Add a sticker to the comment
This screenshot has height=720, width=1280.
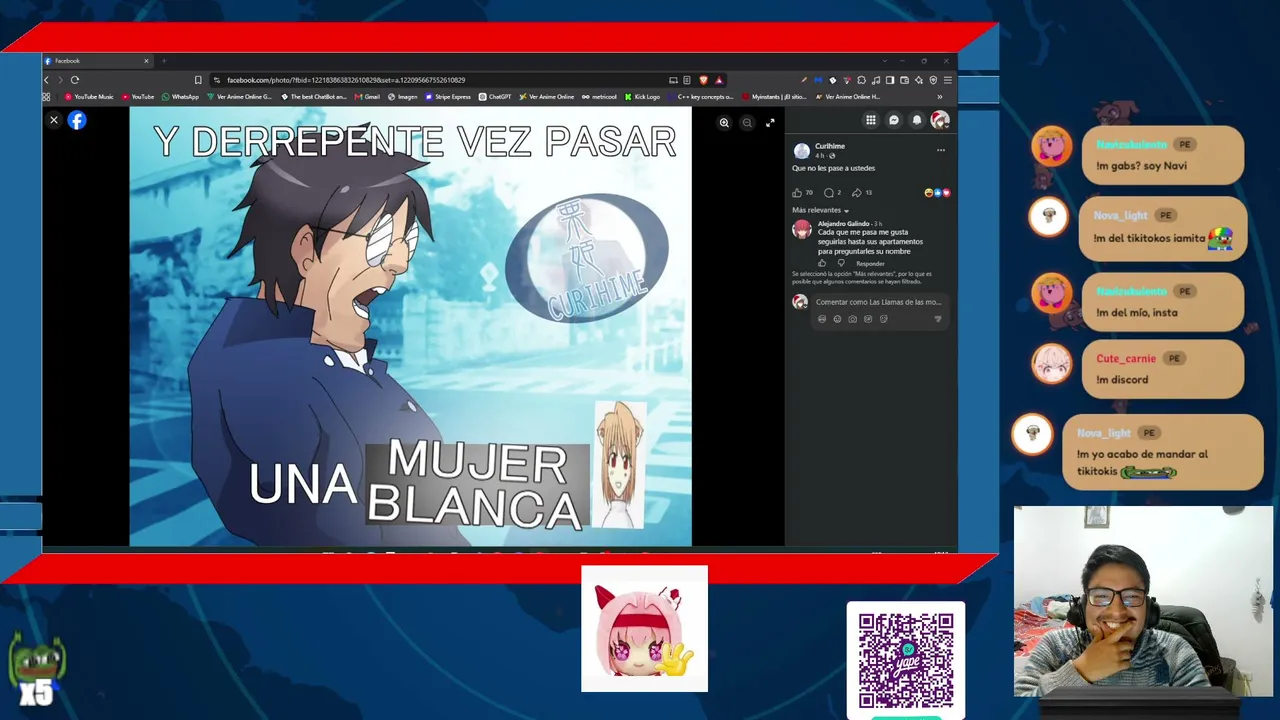pyautogui.click(x=883, y=319)
